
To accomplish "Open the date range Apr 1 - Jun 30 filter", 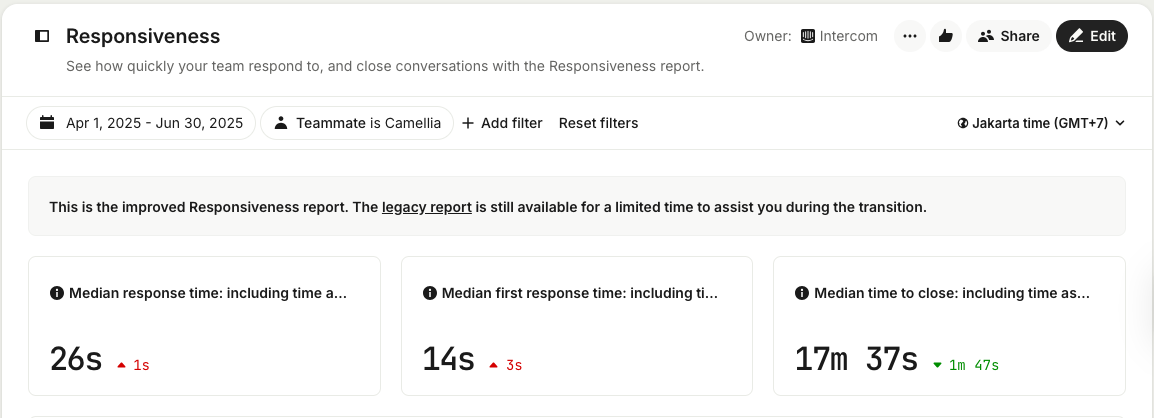I will point(141,123).
